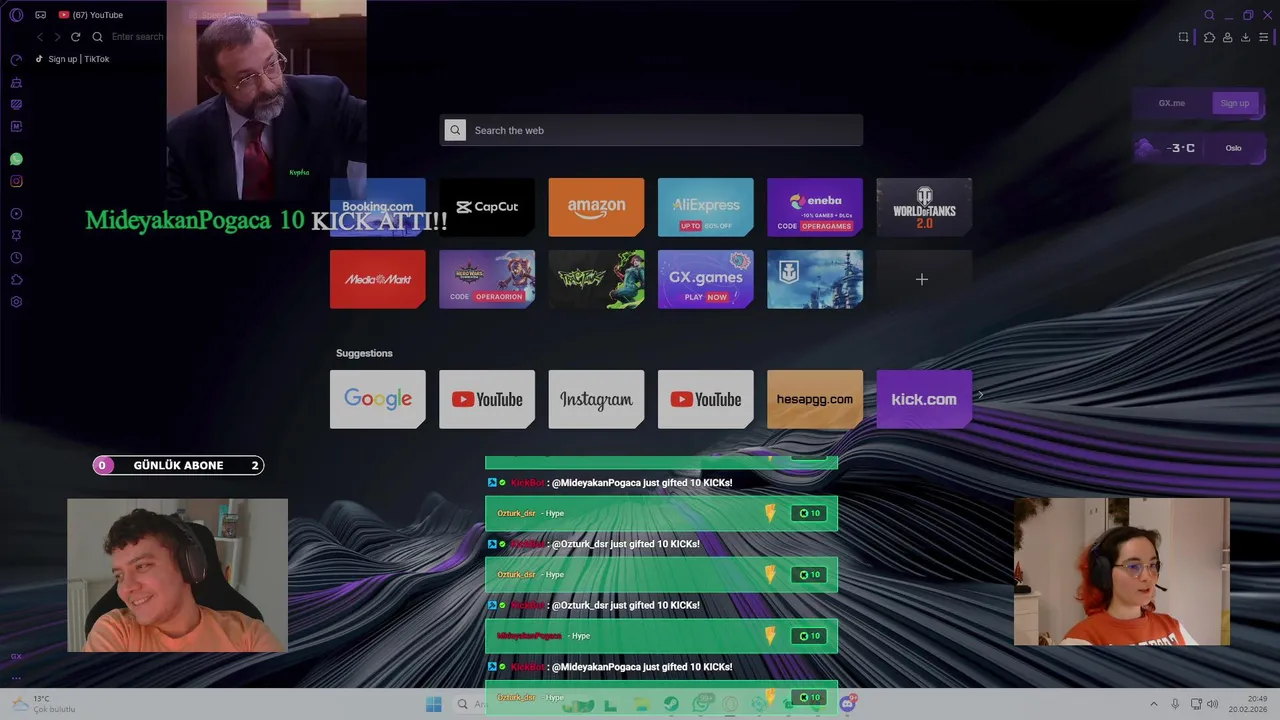The width and height of the screenshot is (1280, 720).
Task: Open the first YouTube suggestion tile
Action: coord(487,399)
